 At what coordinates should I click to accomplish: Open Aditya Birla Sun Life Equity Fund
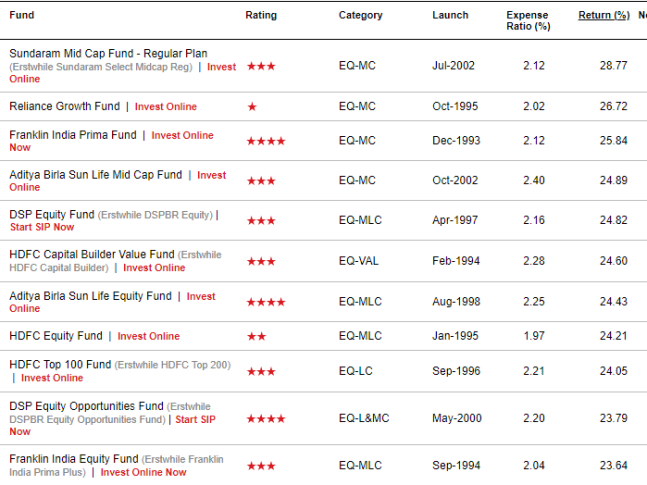point(90,296)
